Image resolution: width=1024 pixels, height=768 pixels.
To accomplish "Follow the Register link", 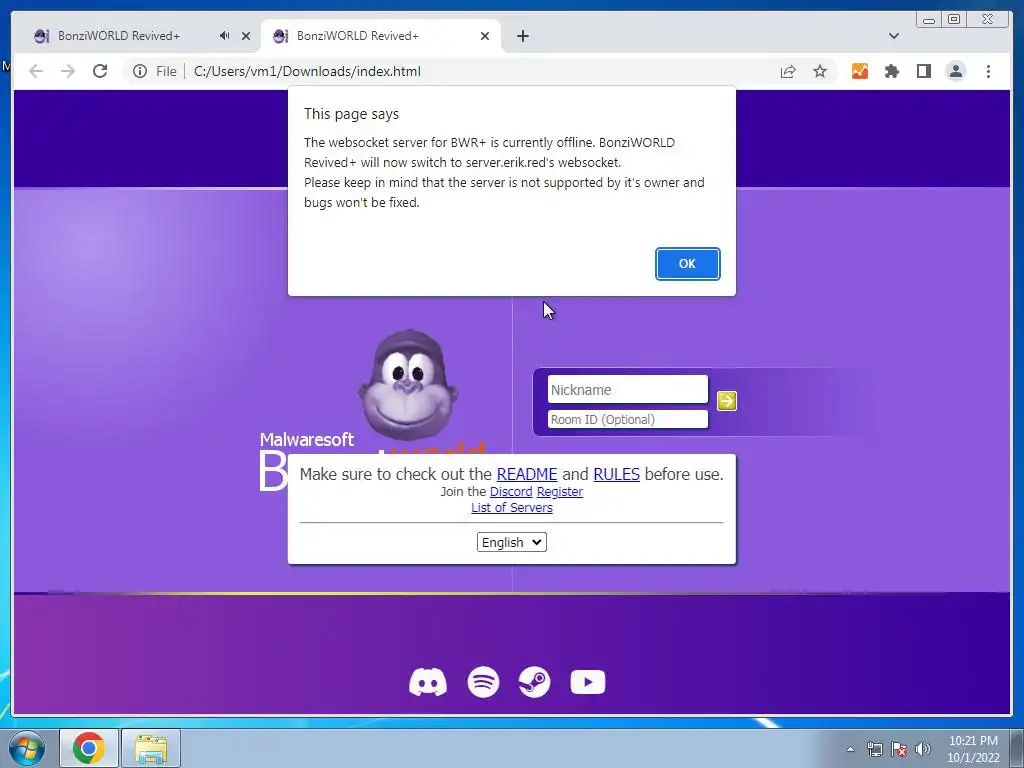I will point(559,492).
